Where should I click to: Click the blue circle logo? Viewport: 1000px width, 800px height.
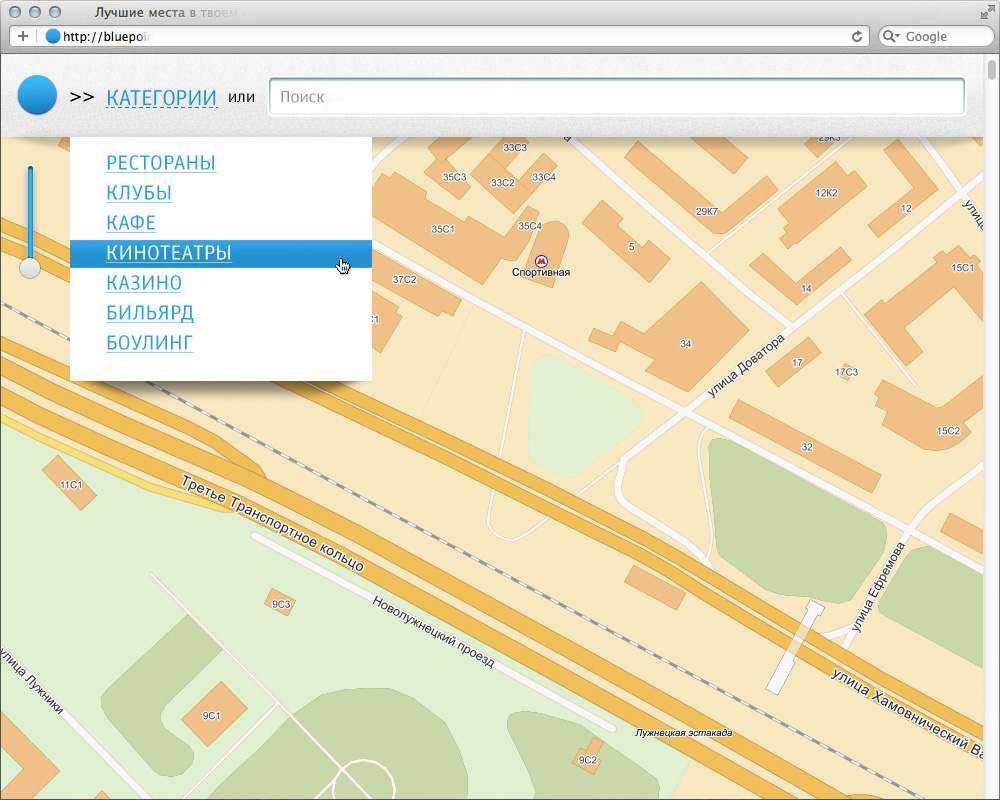point(37,96)
